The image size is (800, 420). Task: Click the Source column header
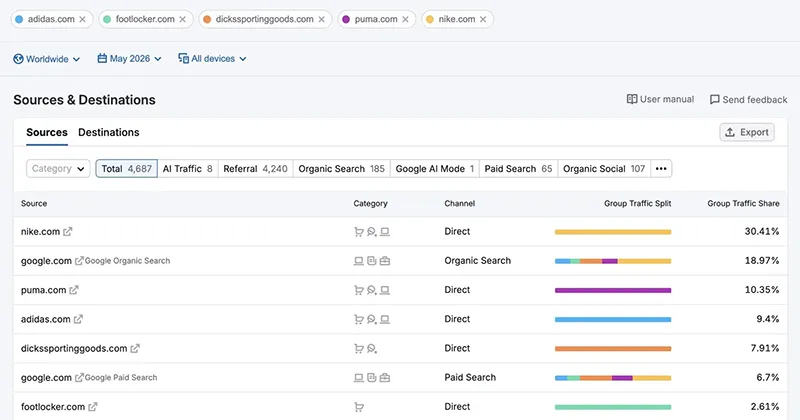tap(34, 204)
